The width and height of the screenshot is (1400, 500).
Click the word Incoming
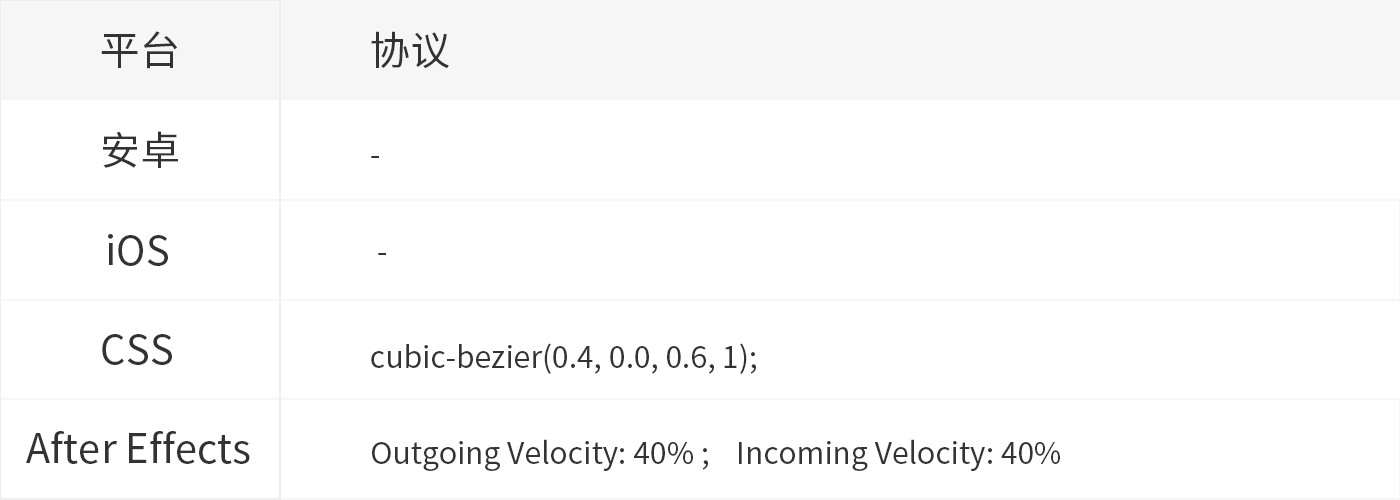pos(802,454)
